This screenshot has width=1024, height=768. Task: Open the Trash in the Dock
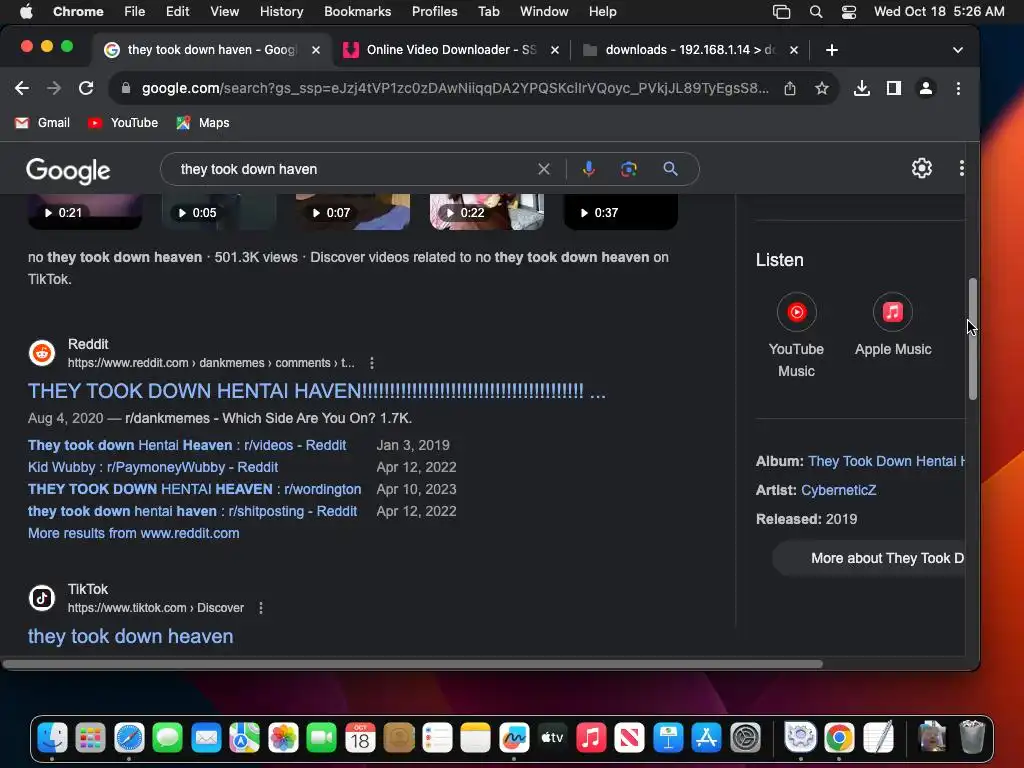[972, 737]
